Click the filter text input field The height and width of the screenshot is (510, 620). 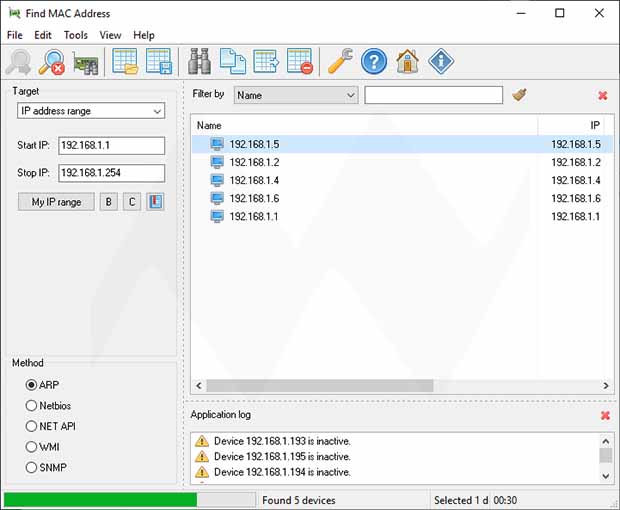point(434,95)
